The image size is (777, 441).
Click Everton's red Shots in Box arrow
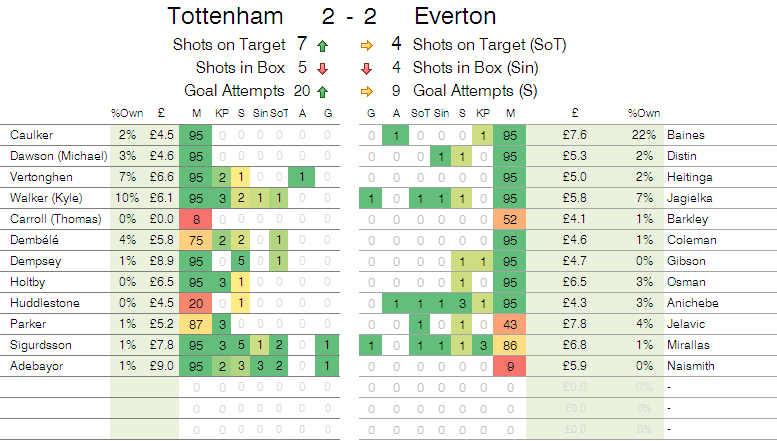(x=366, y=68)
